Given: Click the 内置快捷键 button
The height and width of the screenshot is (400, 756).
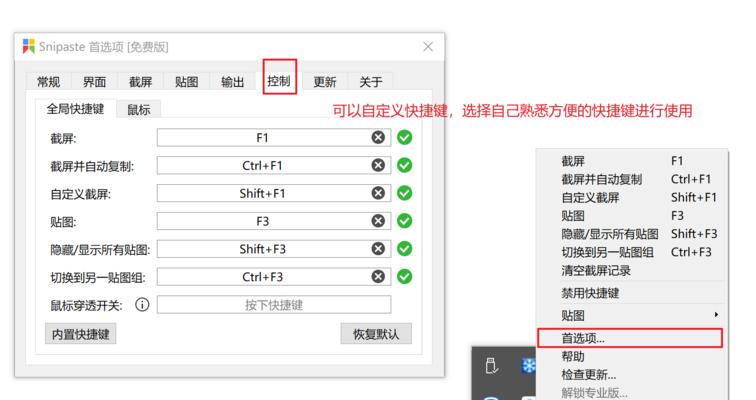Looking at the screenshot, I should [x=81, y=334].
